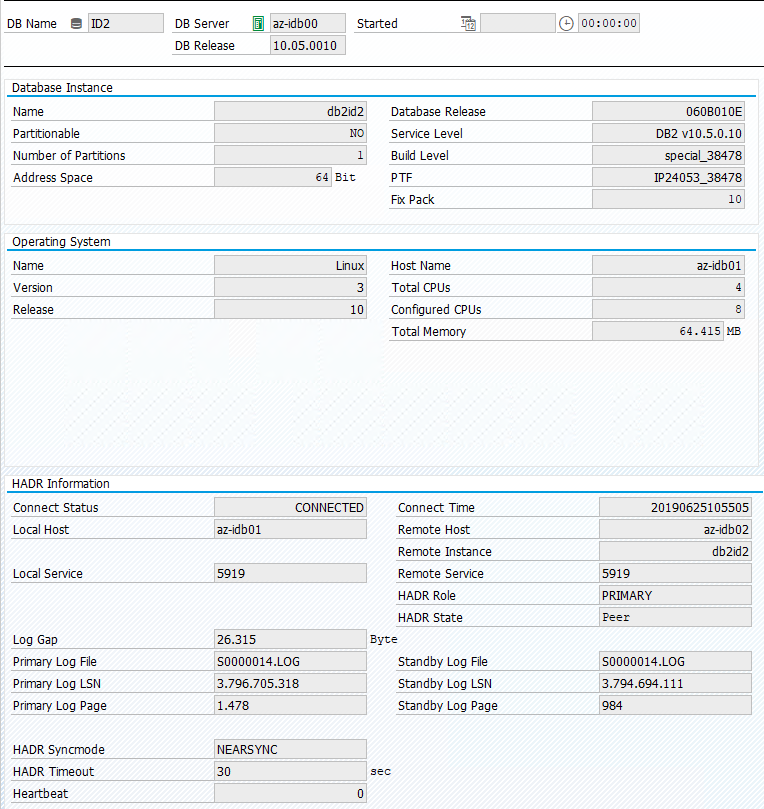
Task: Click the Primary Log Page value 1.478
Action: pos(290,706)
